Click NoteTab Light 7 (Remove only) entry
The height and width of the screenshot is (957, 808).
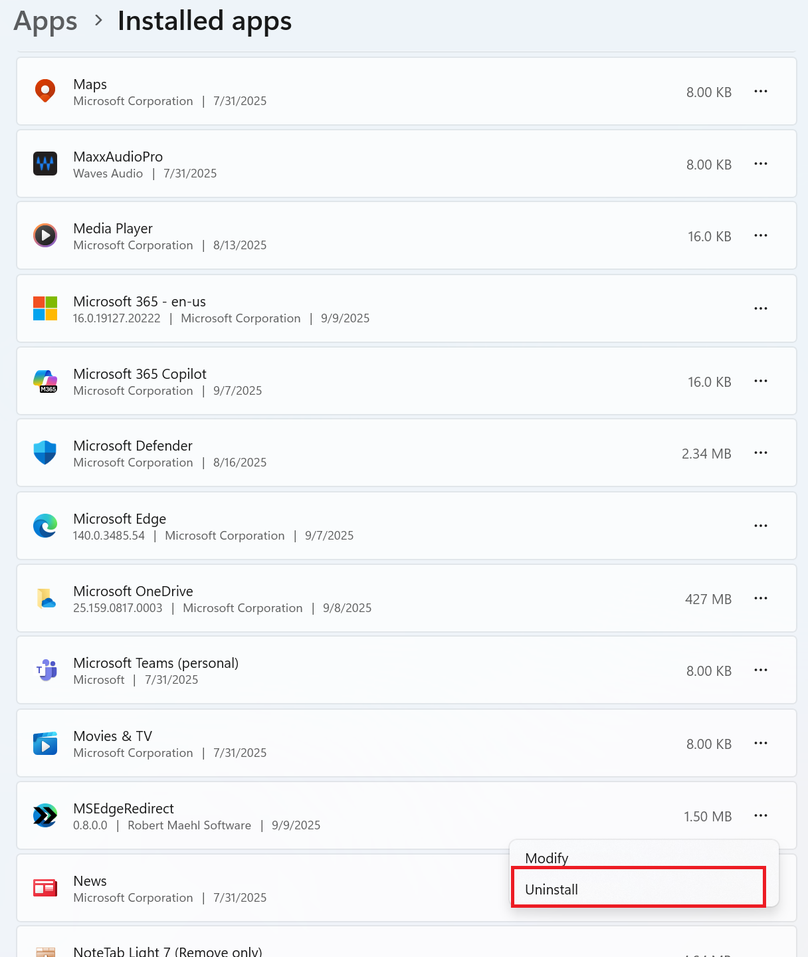pyautogui.click(x=406, y=942)
